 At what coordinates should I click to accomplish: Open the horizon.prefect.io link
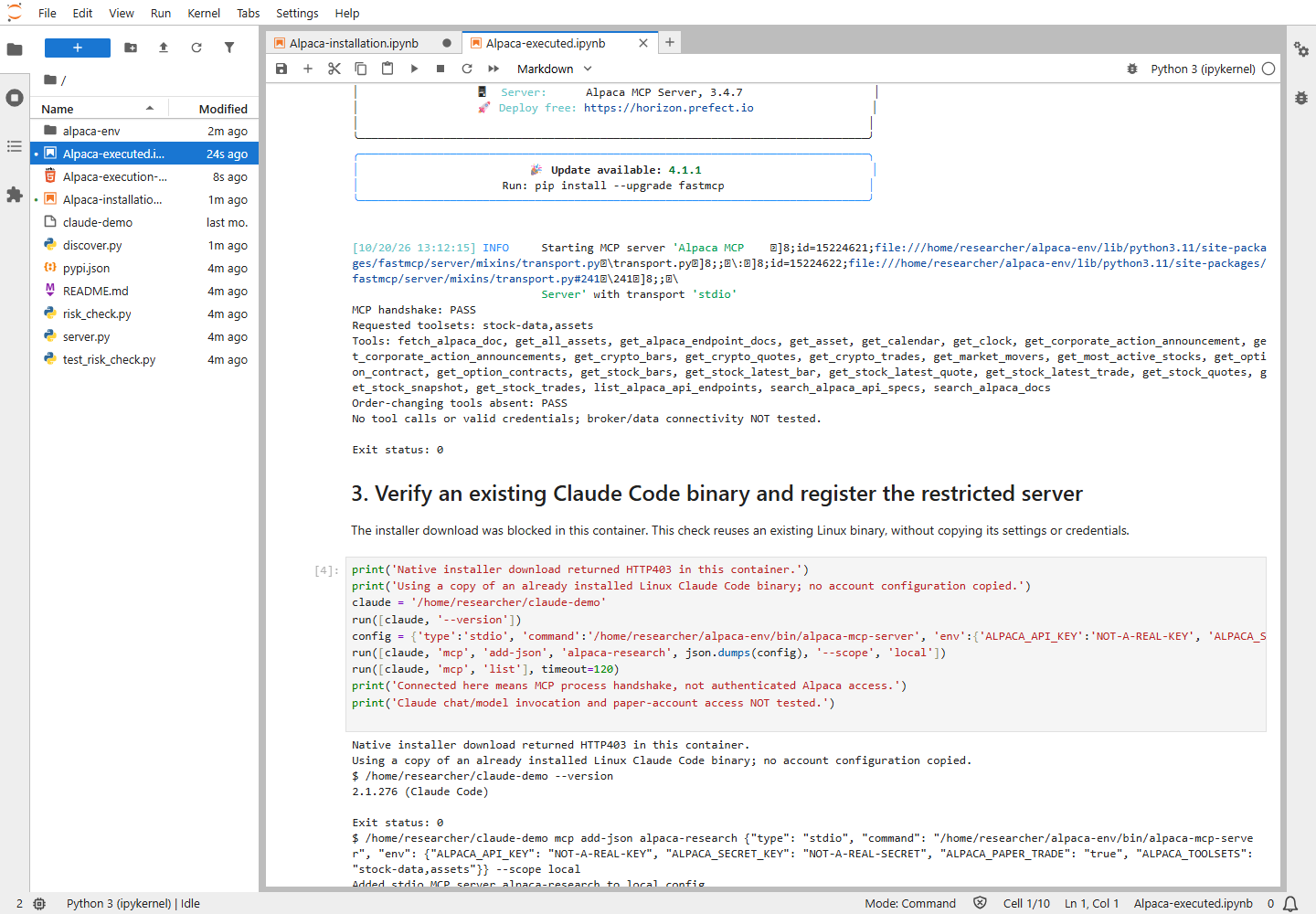coord(668,108)
